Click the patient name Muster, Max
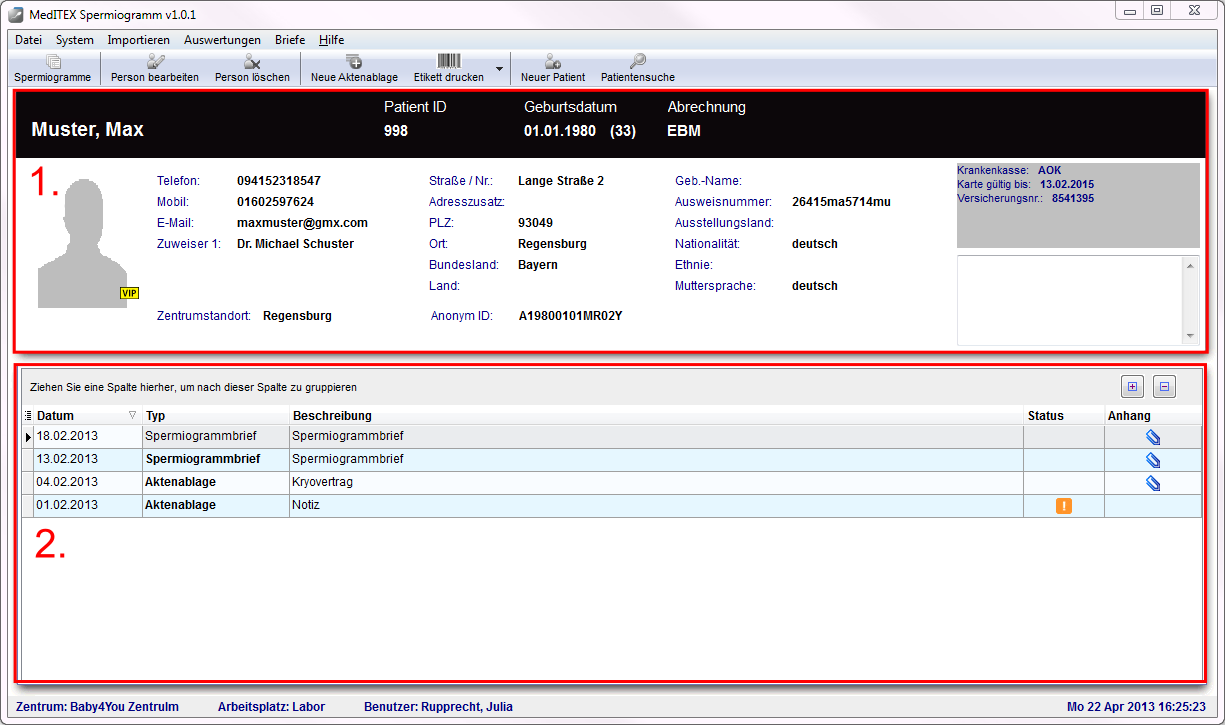Image resolution: width=1225 pixels, height=725 pixels. pyautogui.click(x=88, y=130)
